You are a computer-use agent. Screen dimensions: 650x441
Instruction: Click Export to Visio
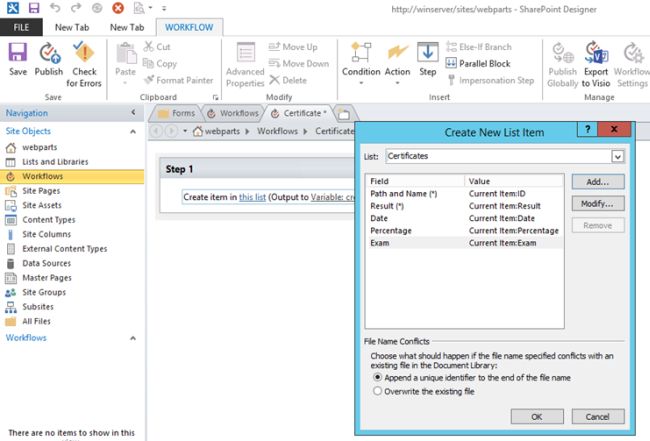(x=596, y=64)
